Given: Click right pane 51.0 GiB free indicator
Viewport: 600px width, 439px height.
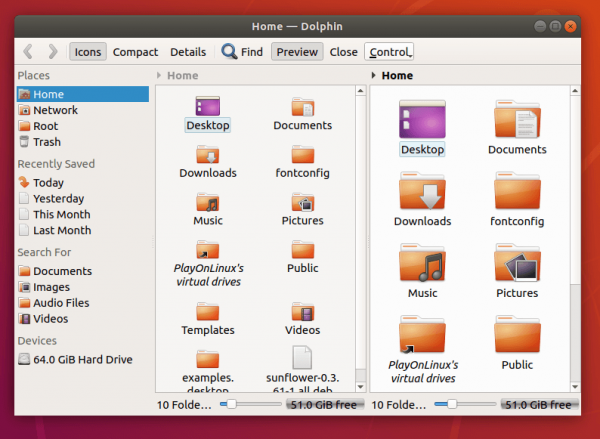Looking at the screenshot, I should tap(538, 405).
